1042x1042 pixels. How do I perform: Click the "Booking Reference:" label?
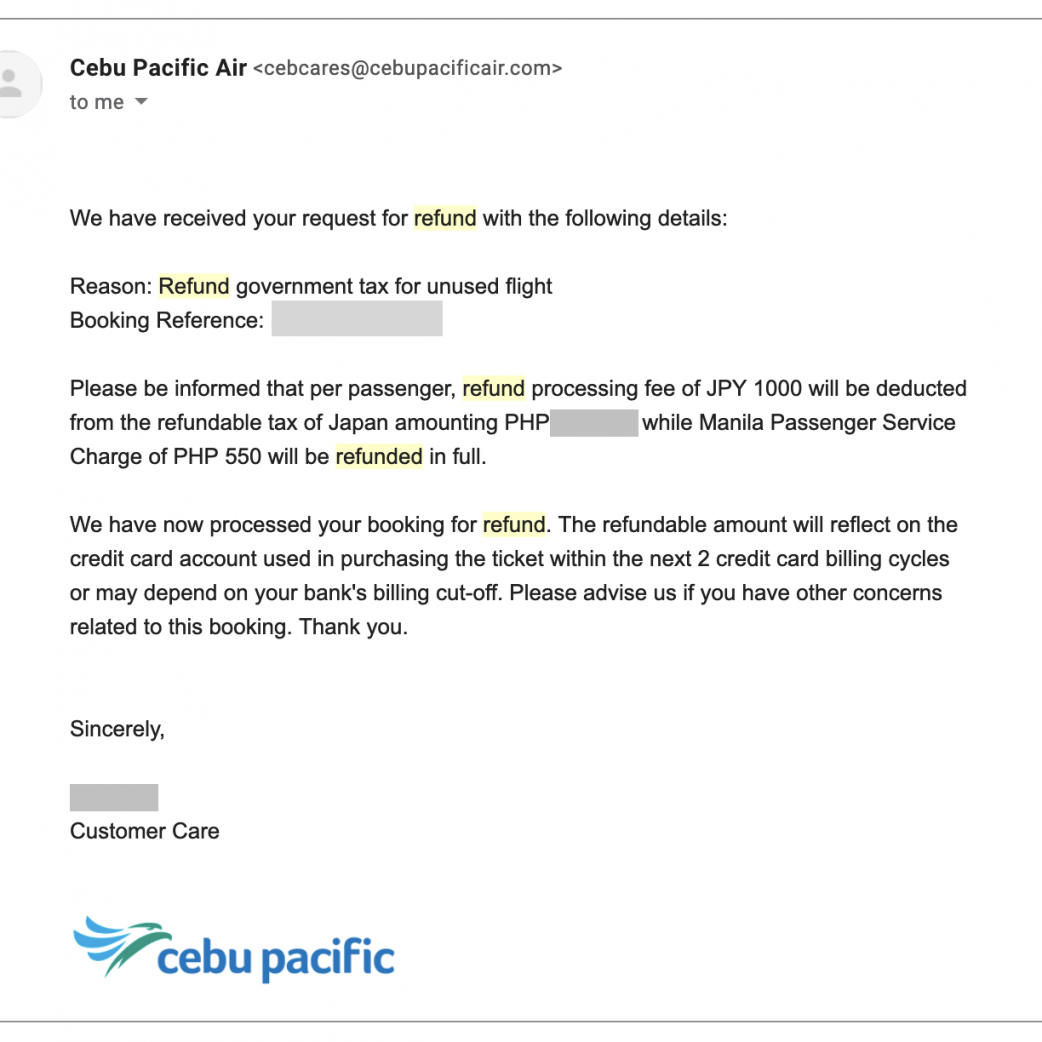coord(167,320)
